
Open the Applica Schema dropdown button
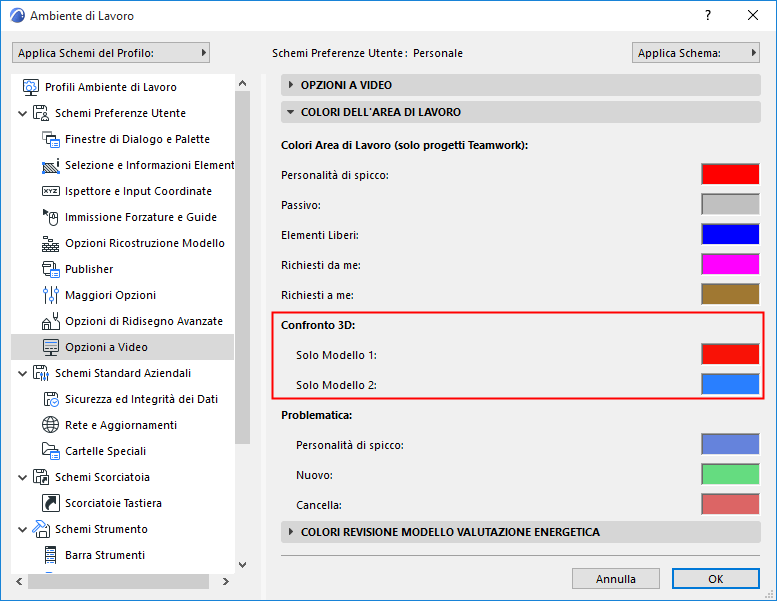[696, 53]
